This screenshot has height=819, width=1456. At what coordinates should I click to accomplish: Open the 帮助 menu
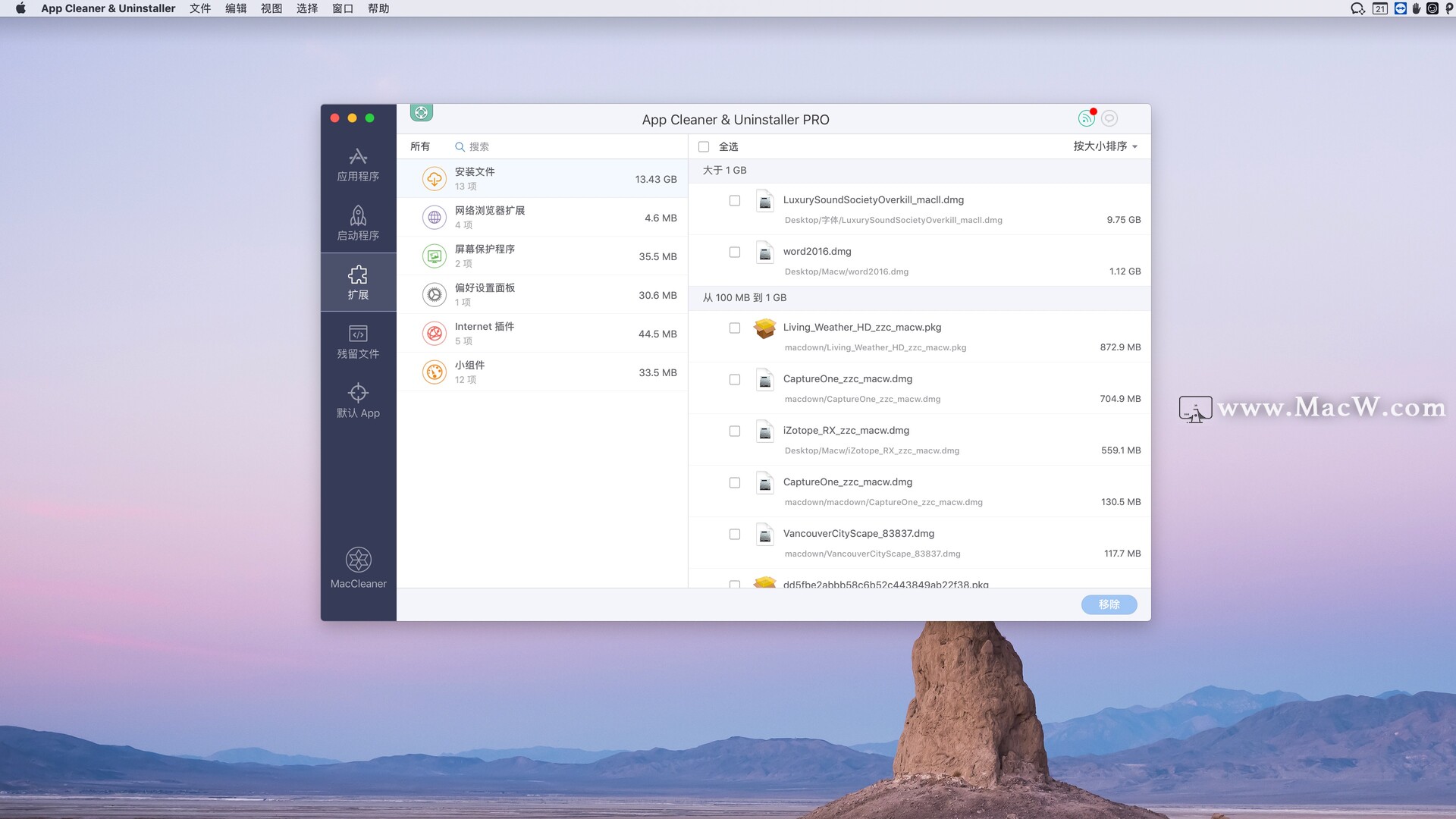378,8
